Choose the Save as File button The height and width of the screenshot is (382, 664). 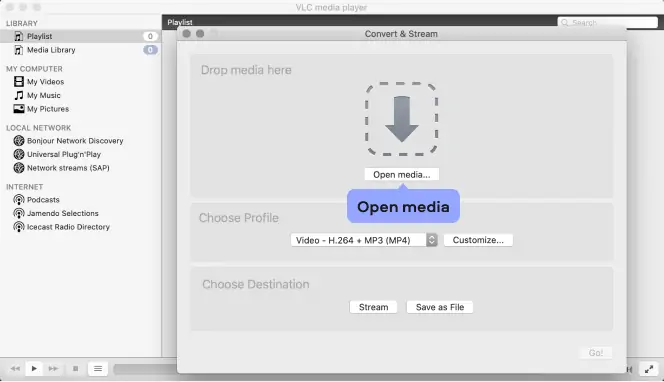click(x=440, y=307)
